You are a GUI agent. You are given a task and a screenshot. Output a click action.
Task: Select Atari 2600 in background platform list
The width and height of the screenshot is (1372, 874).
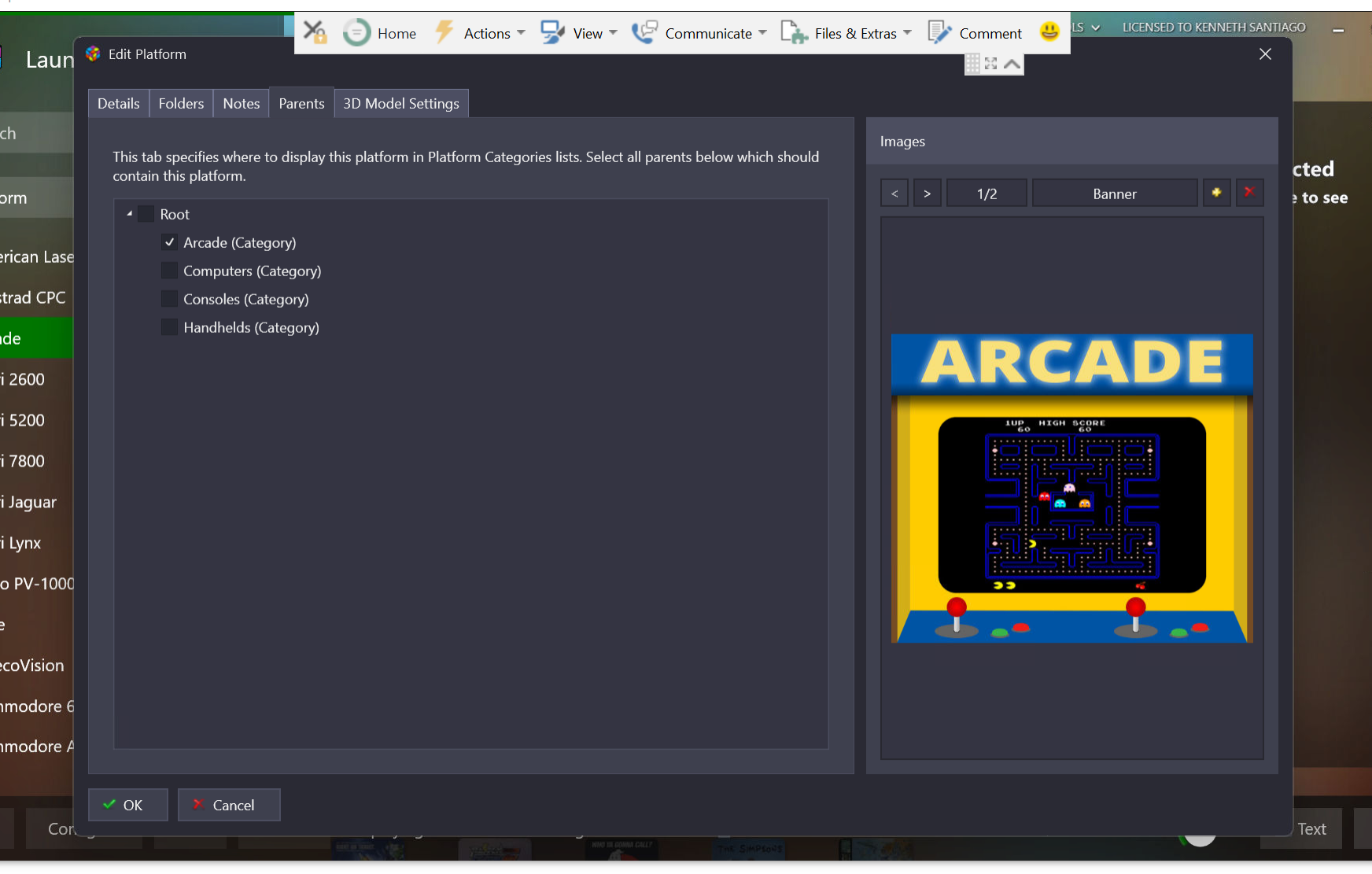(x=36, y=379)
